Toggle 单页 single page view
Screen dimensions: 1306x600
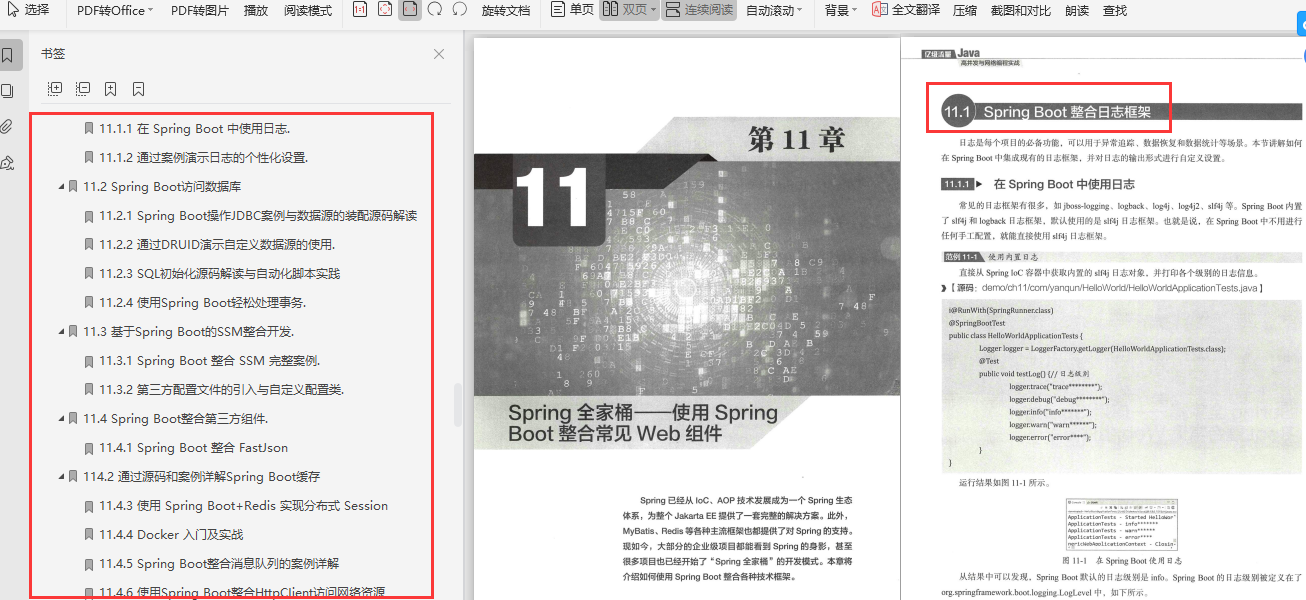[x=572, y=10]
